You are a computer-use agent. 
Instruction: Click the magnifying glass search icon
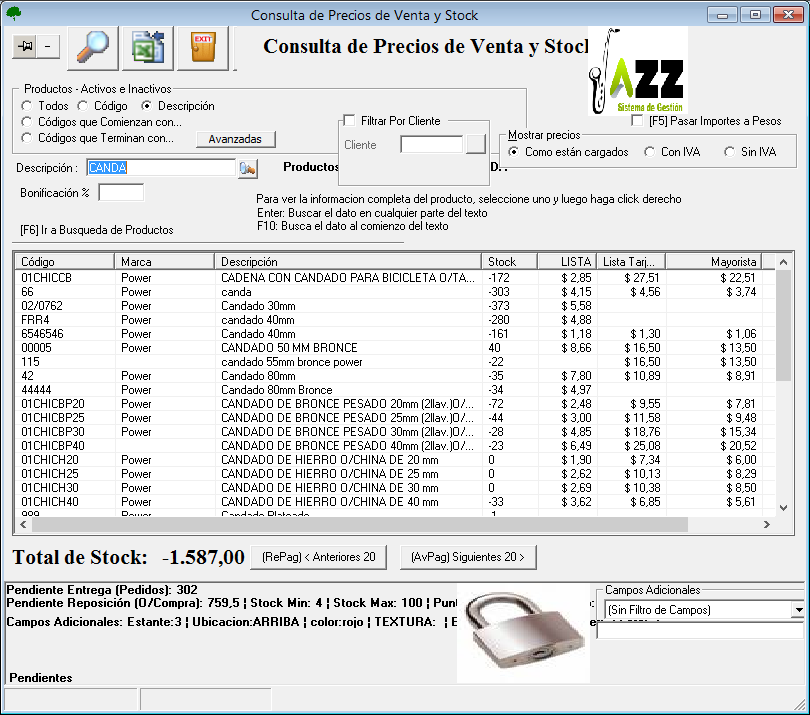(93, 47)
